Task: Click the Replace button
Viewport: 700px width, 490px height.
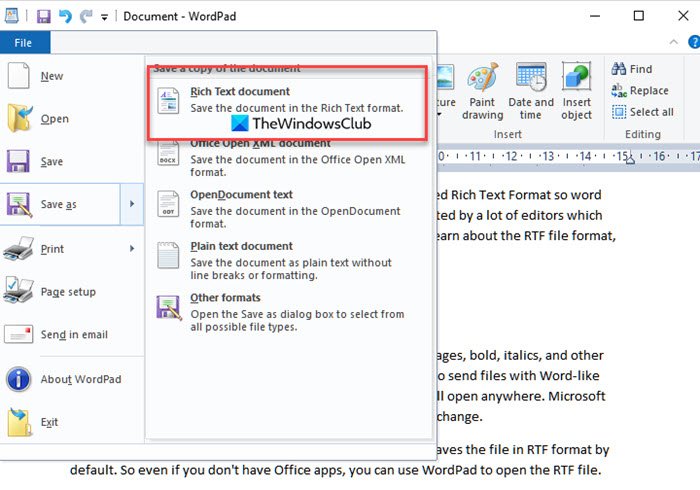Action: pos(640,91)
